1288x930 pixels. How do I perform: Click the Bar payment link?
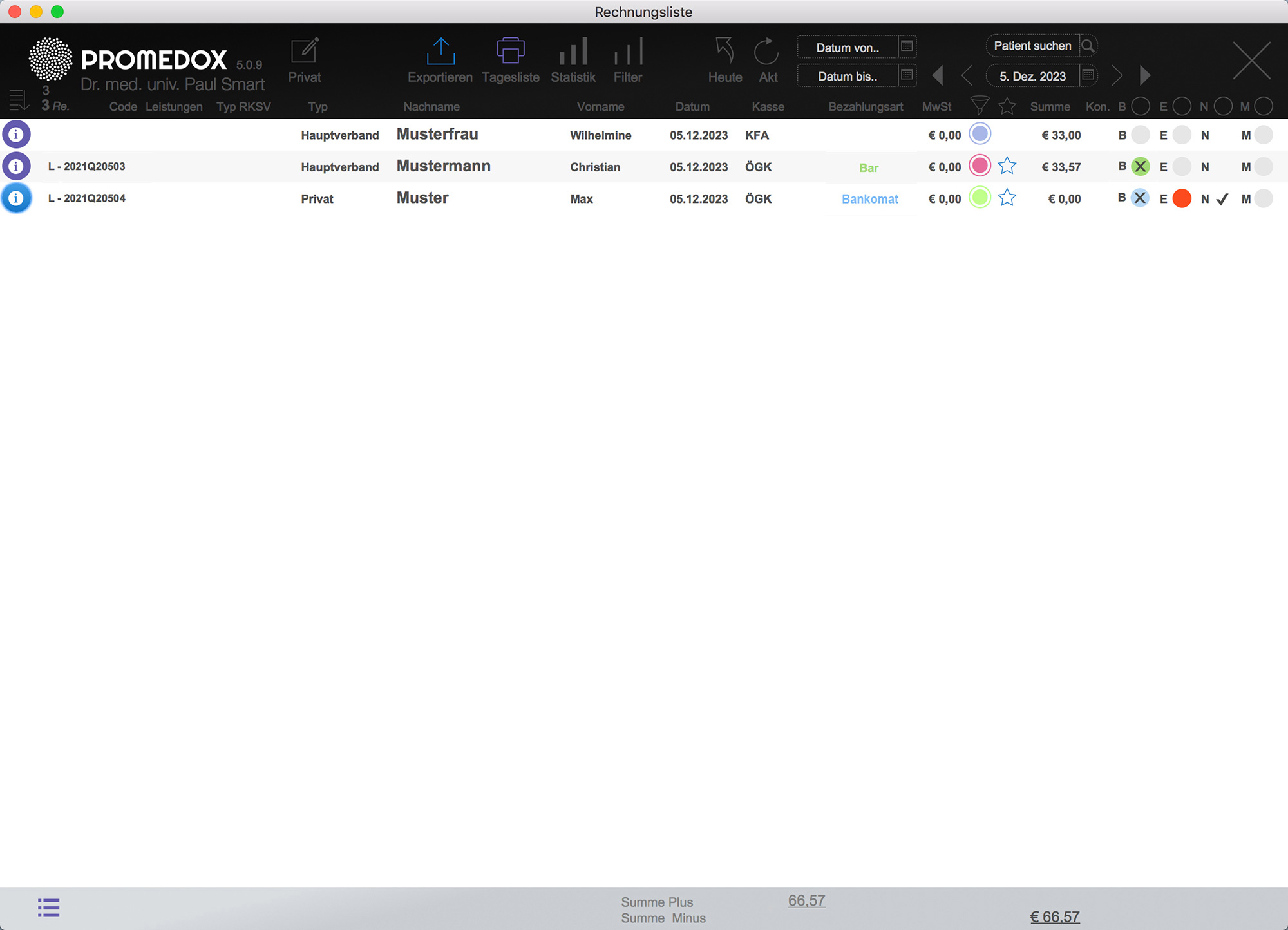click(x=869, y=167)
